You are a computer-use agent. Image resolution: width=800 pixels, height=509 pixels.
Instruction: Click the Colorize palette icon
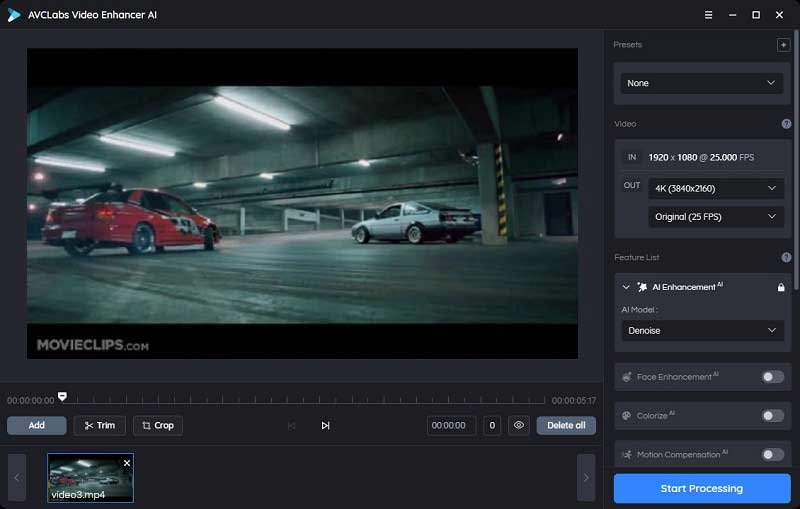click(x=627, y=416)
